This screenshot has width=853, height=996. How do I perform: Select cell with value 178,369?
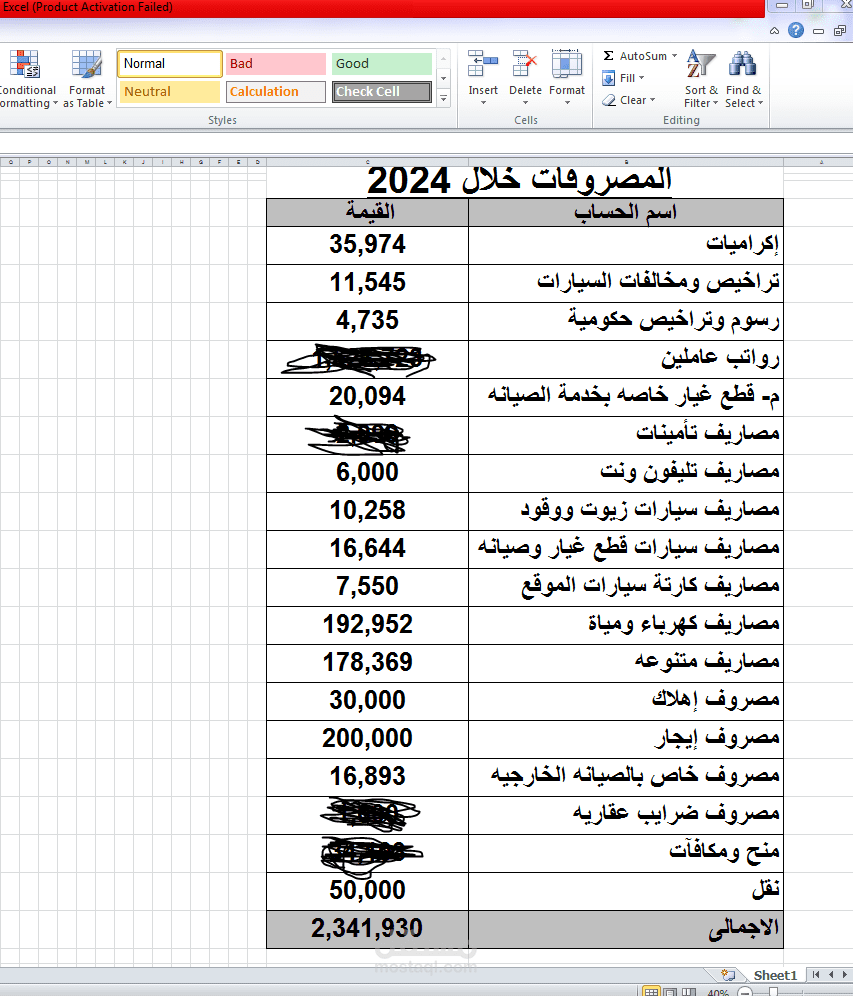tap(367, 663)
